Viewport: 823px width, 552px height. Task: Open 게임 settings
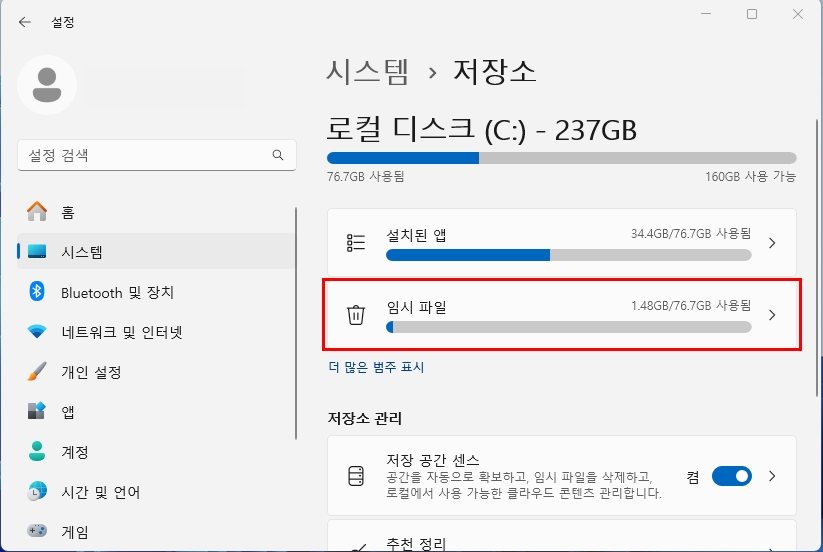[156, 532]
